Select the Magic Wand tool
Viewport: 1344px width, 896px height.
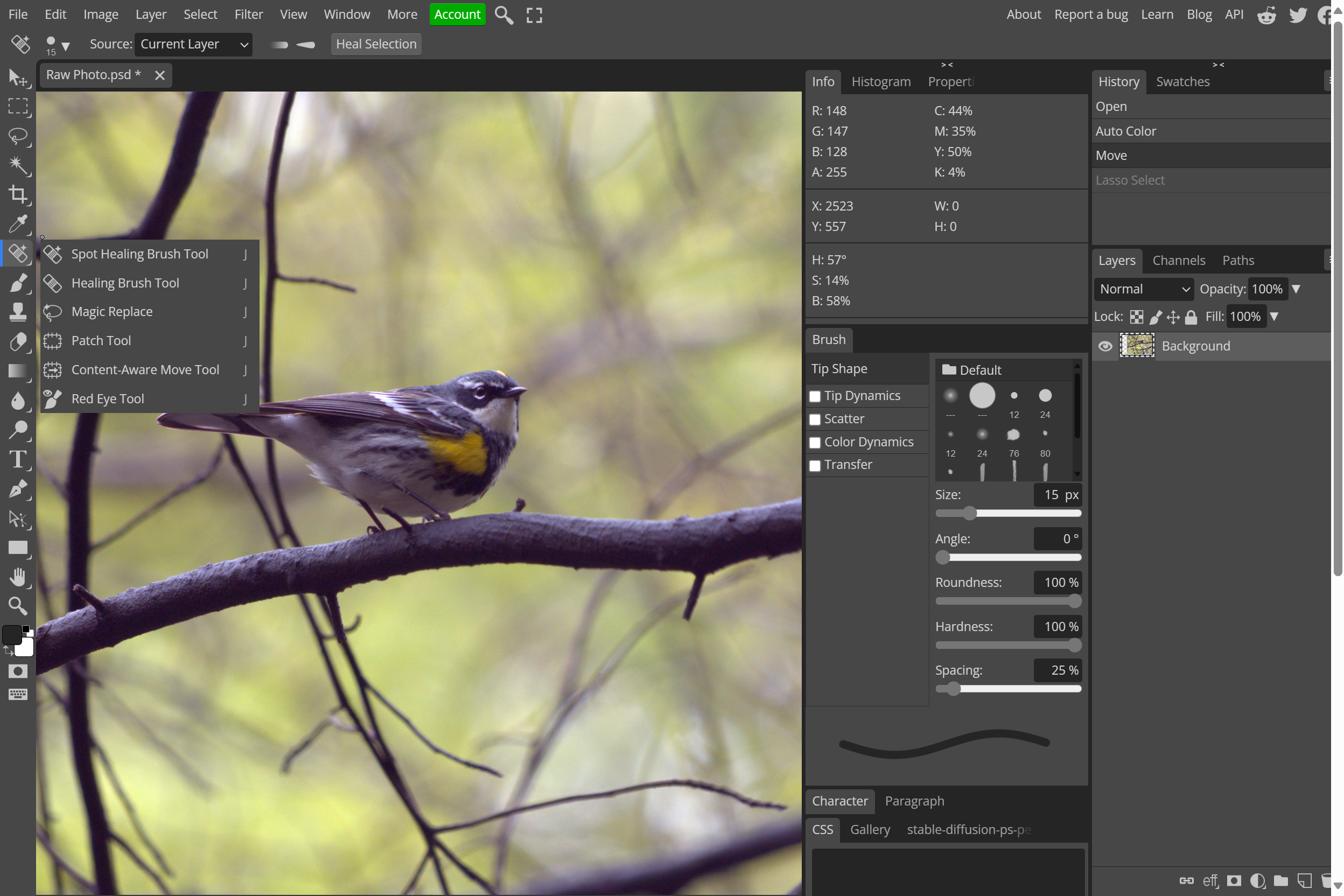tap(18, 165)
